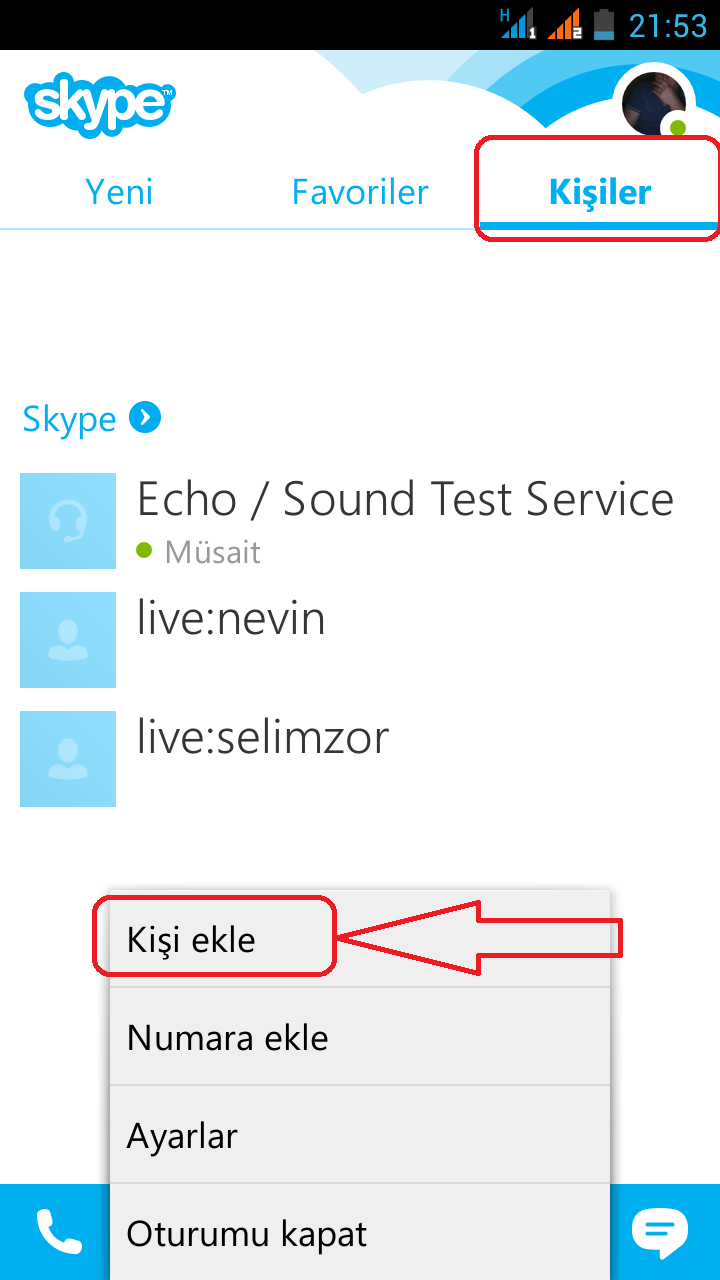The height and width of the screenshot is (1280, 720).
Task: Expand the Skype contacts section chevron
Action: pos(146,418)
